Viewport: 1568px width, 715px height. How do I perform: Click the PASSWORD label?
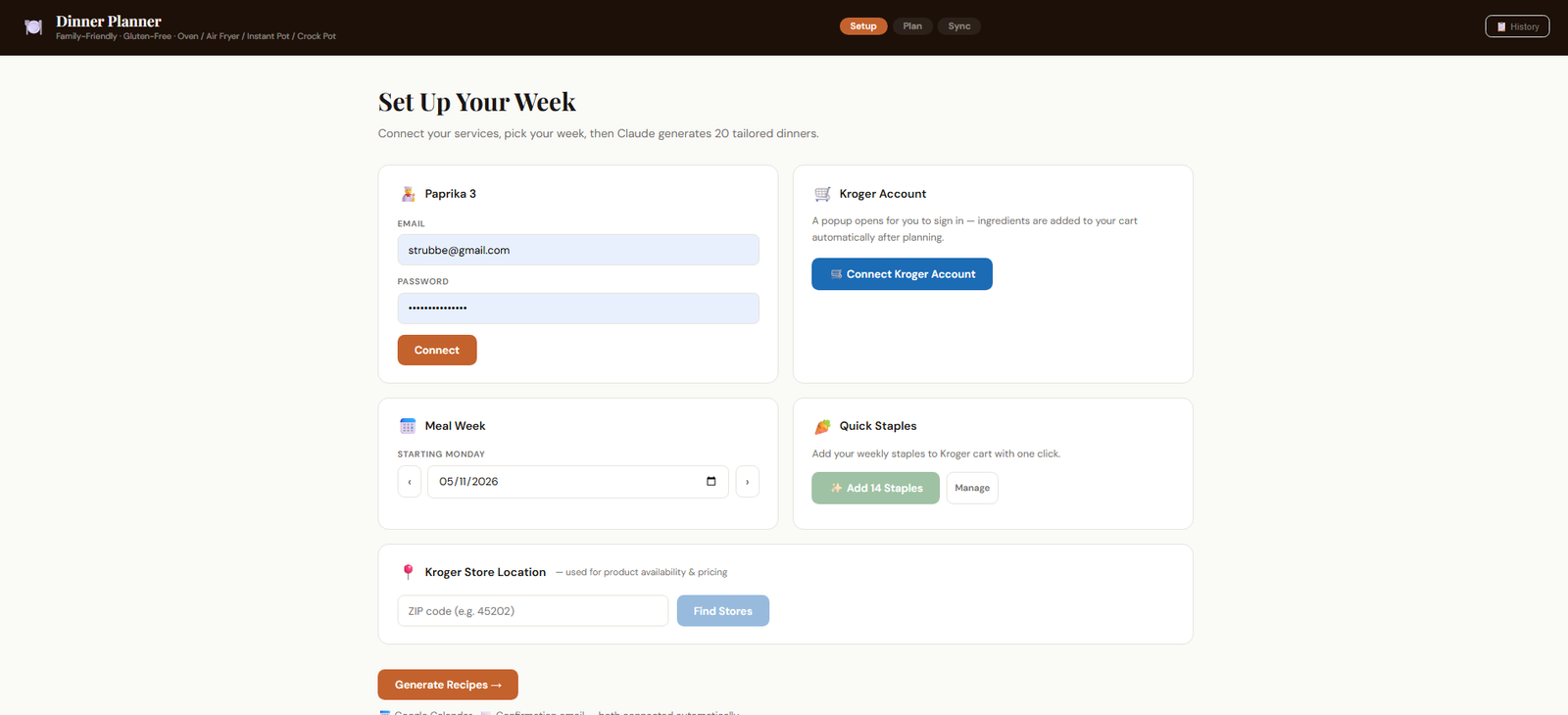click(423, 281)
